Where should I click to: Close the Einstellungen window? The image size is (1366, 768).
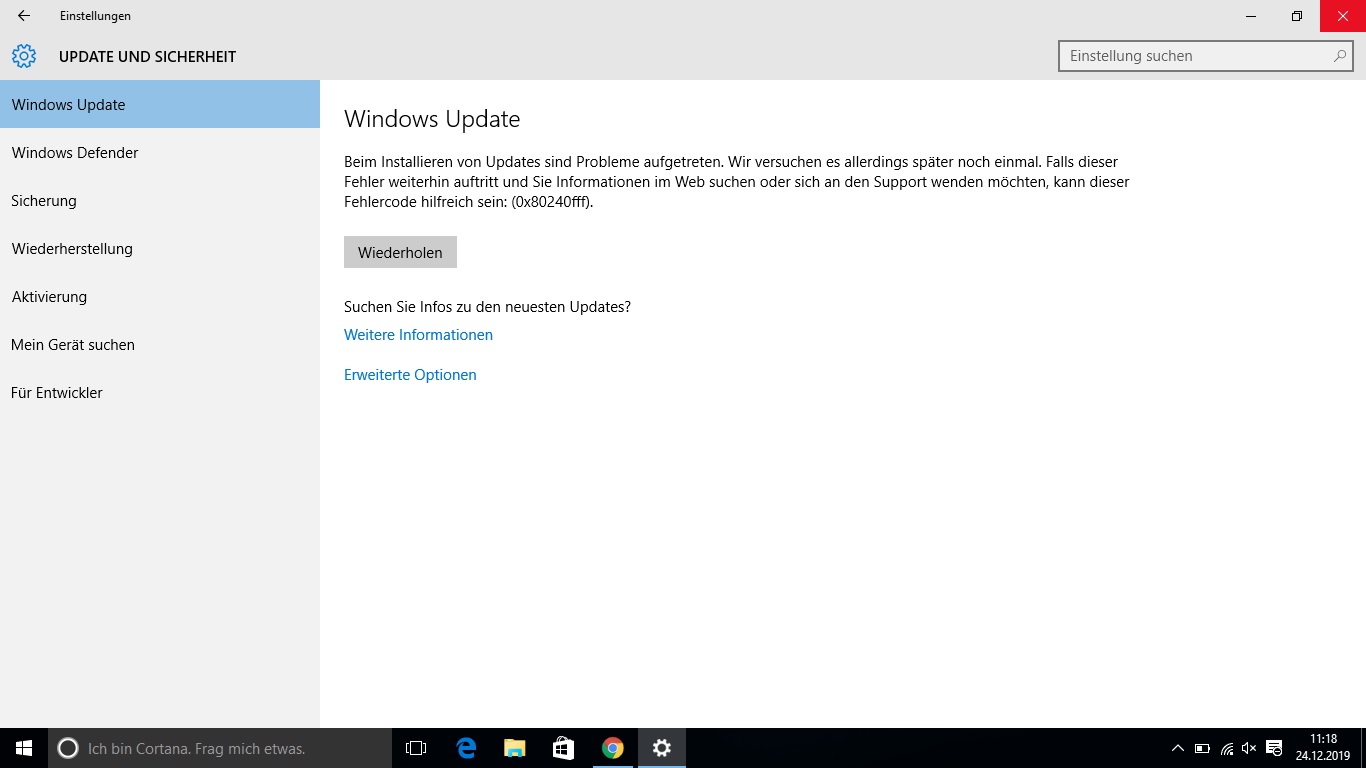(x=1343, y=16)
